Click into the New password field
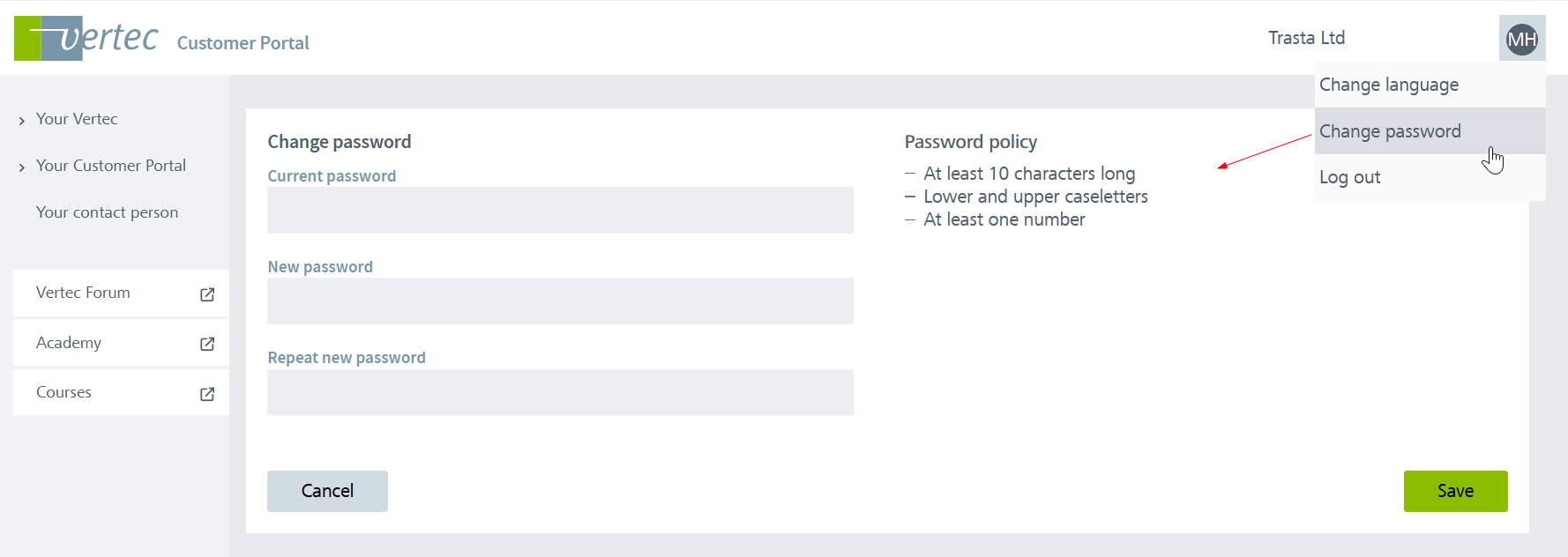This screenshot has width=1568, height=557. pyautogui.click(x=560, y=301)
